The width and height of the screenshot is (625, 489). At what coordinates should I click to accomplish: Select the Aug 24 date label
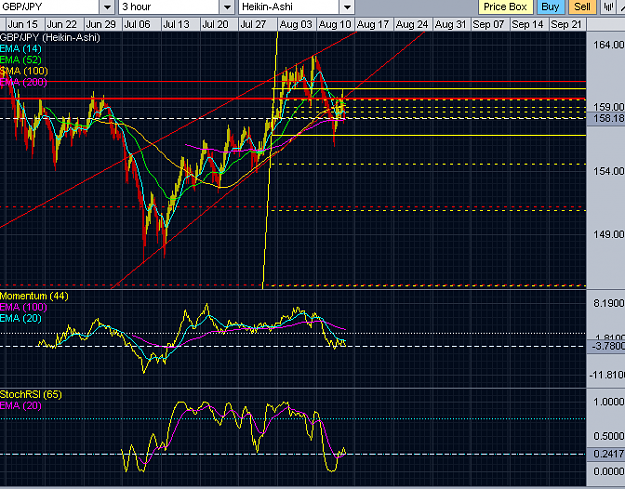(412, 24)
